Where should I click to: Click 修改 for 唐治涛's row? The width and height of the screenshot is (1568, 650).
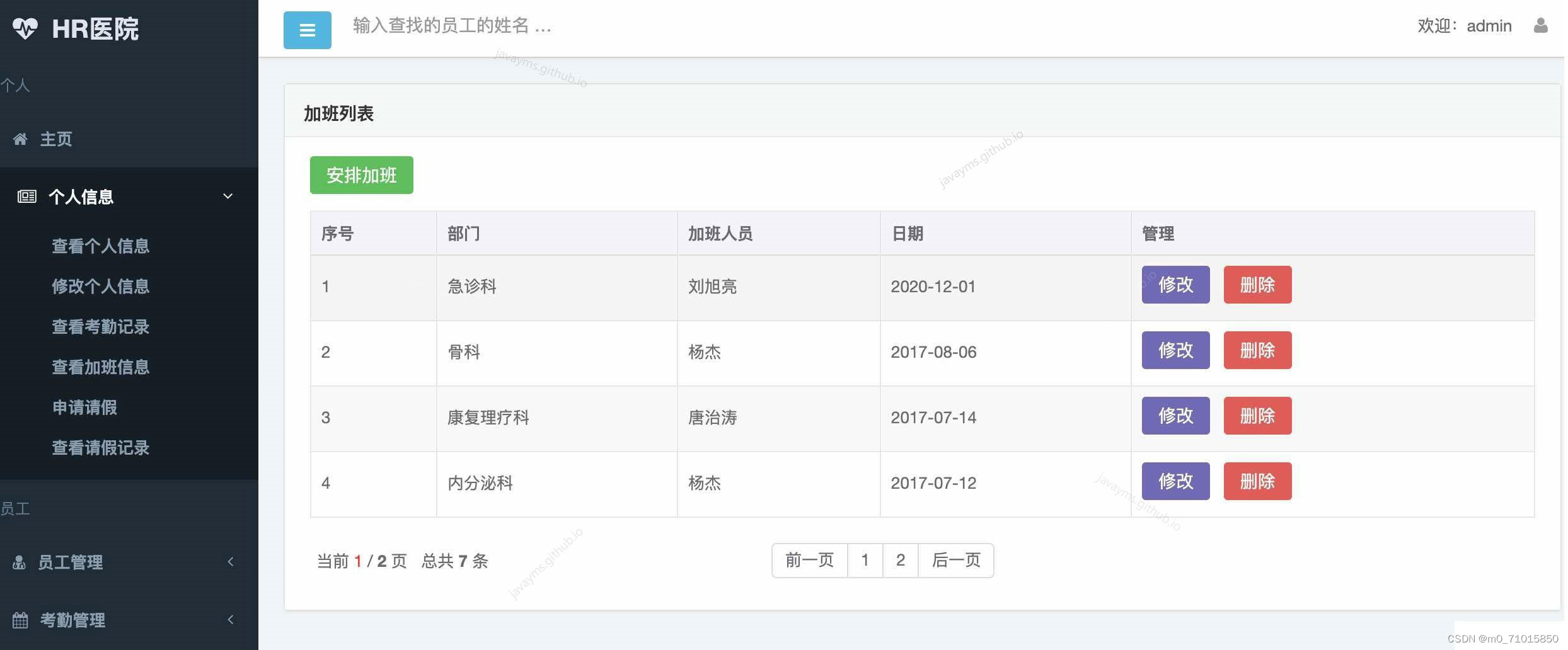[x=1176, y=416]
